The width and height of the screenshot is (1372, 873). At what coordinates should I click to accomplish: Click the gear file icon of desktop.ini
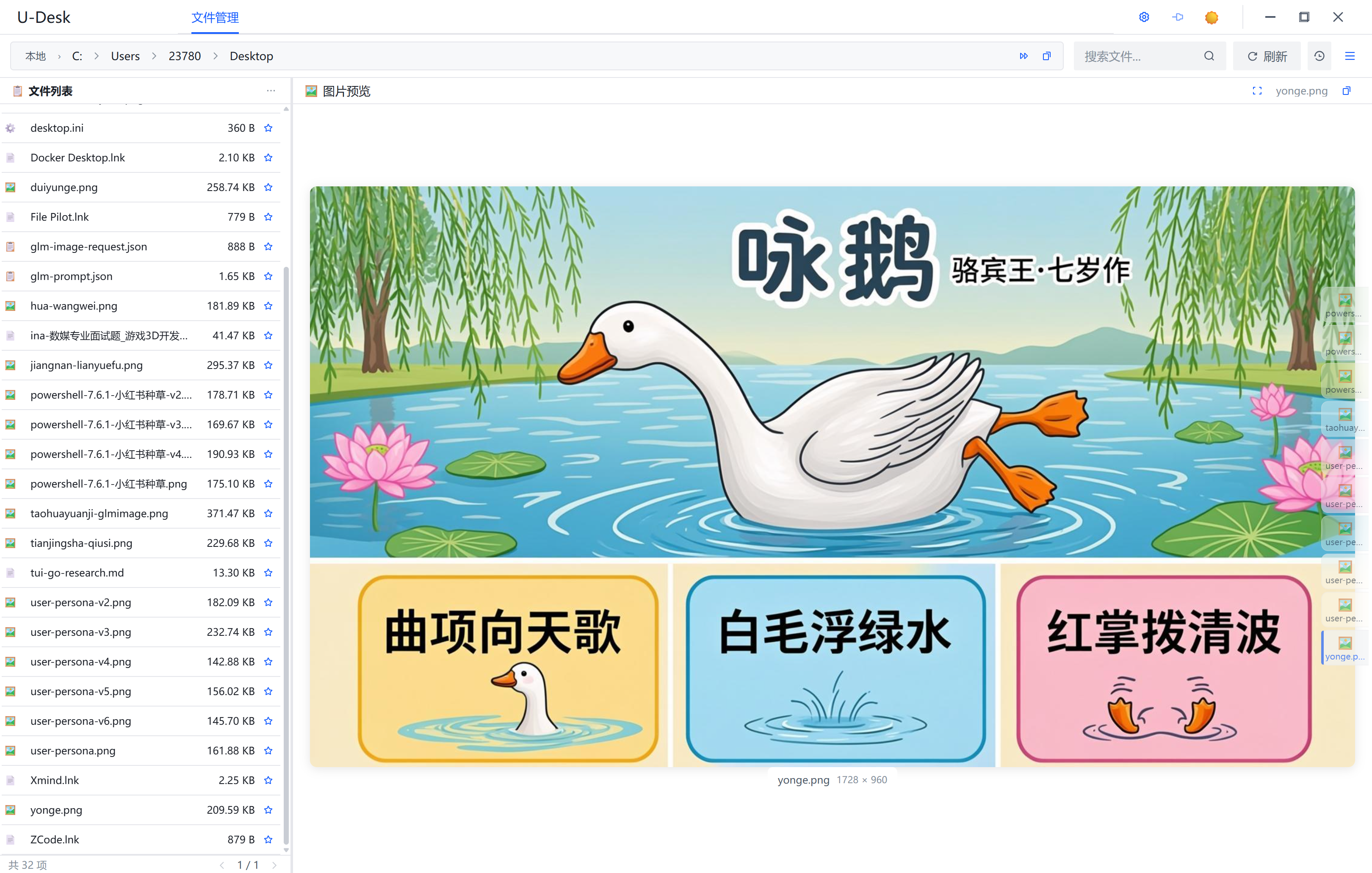point(10,127)
